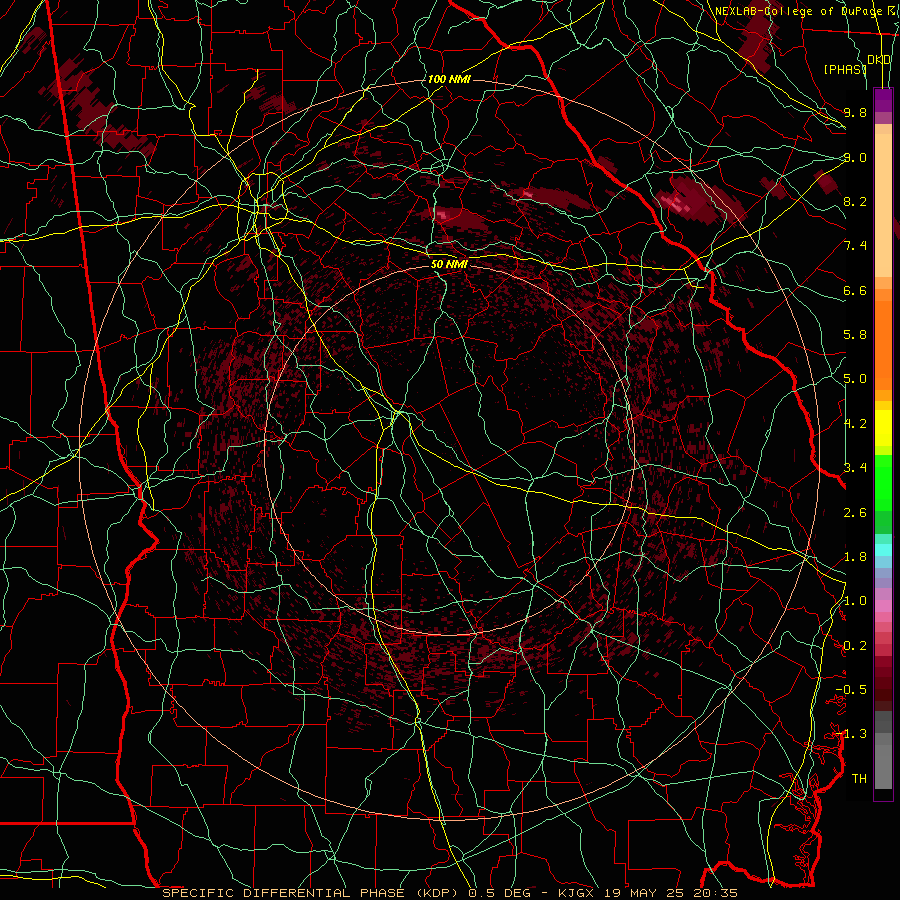
Task: Select the purple top band of the color scale
Action: pos(883,100)
